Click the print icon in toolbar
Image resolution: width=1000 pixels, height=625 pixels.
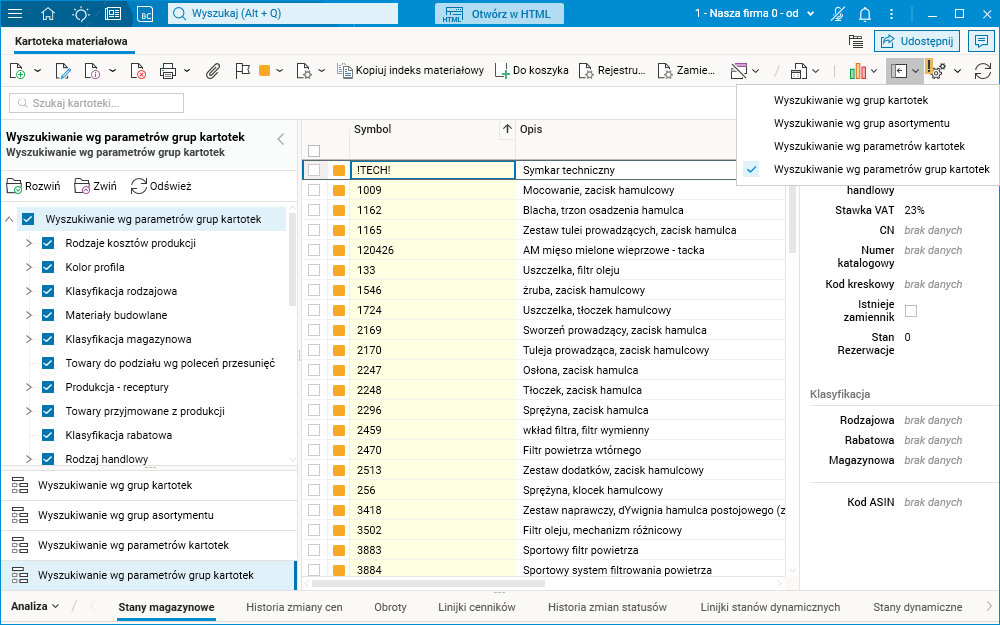click(168, 71)
